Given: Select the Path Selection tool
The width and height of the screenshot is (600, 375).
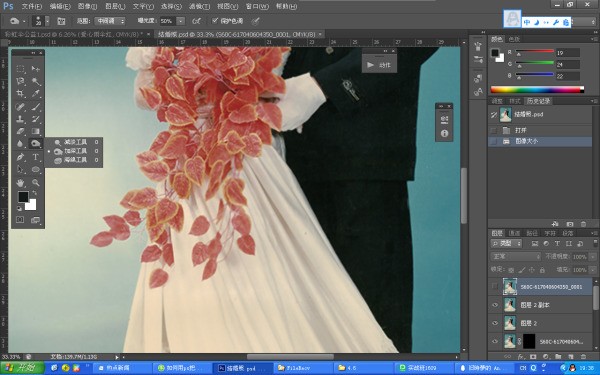Looking at the screenshot, I should [20, 169].
